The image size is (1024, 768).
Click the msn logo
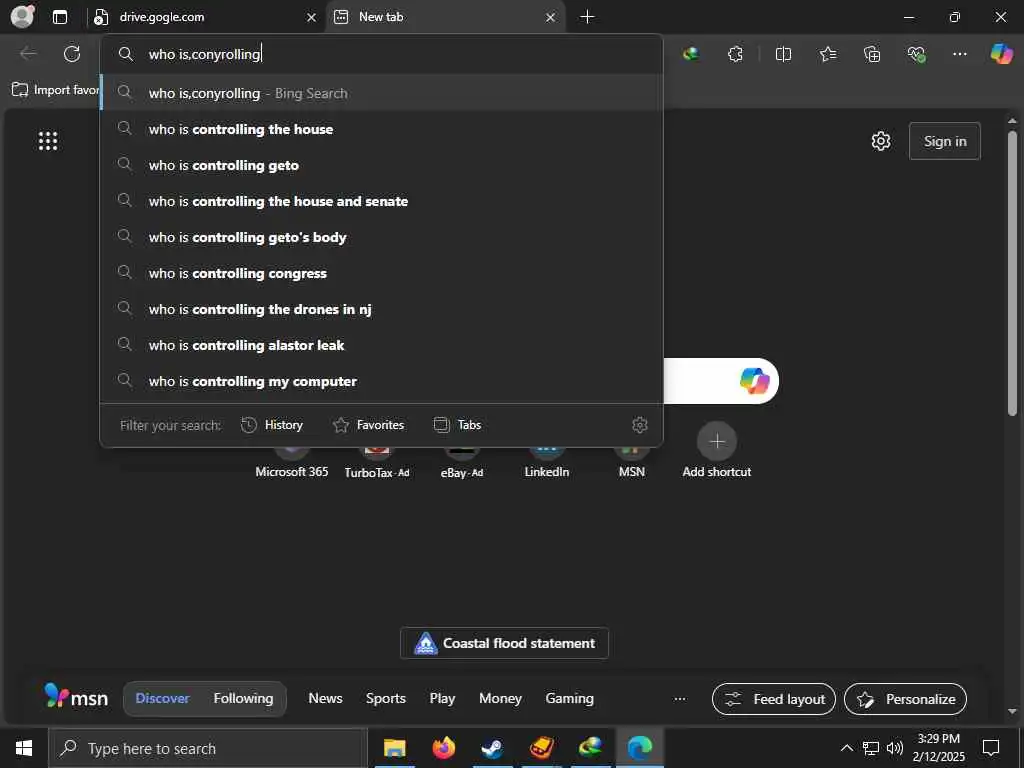pos(76,697)
